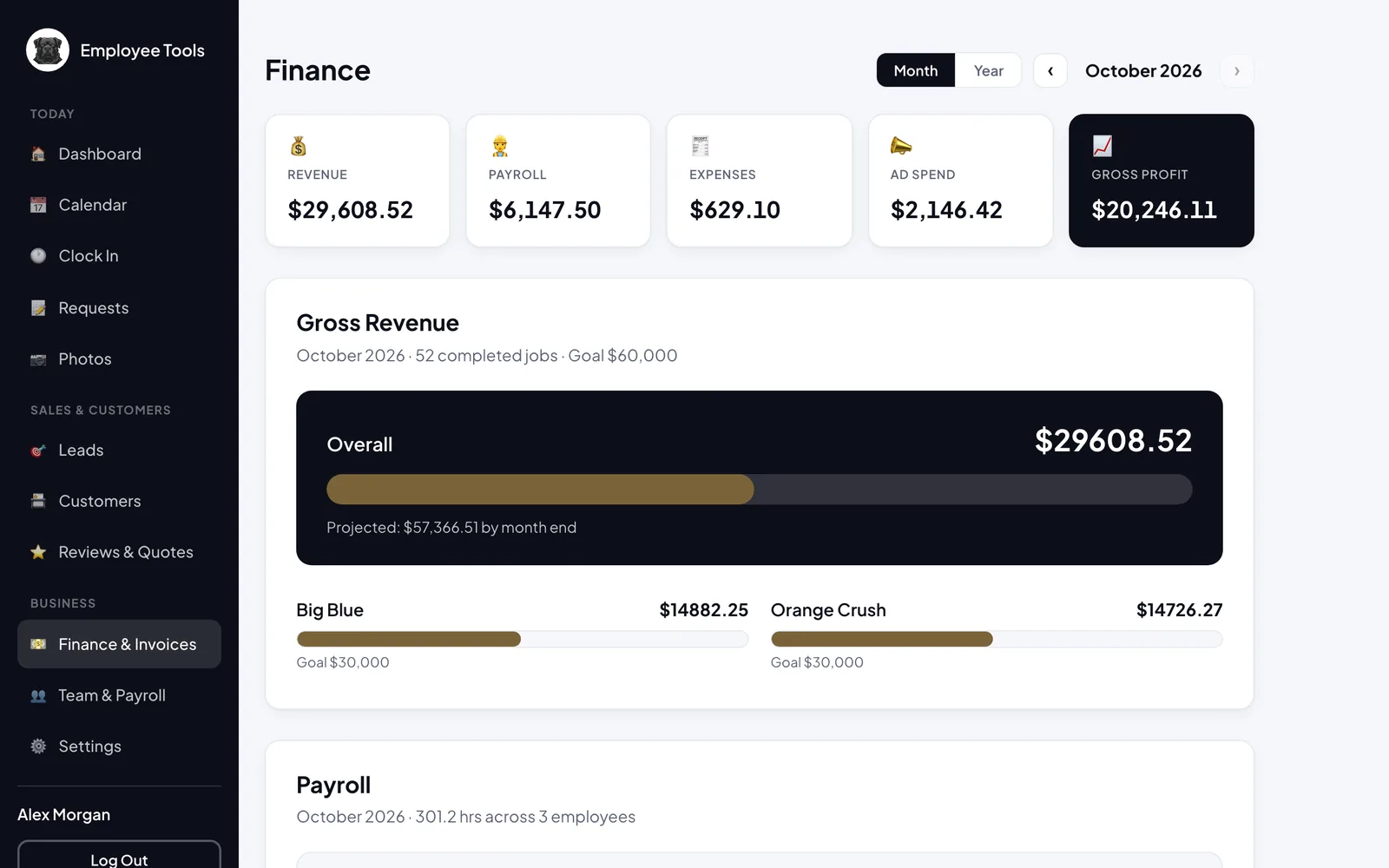Image resolution: width=1389 pixels, height=868 pixels.
Task: Click the worker Payroll card icon
Action: coord(500,146)
